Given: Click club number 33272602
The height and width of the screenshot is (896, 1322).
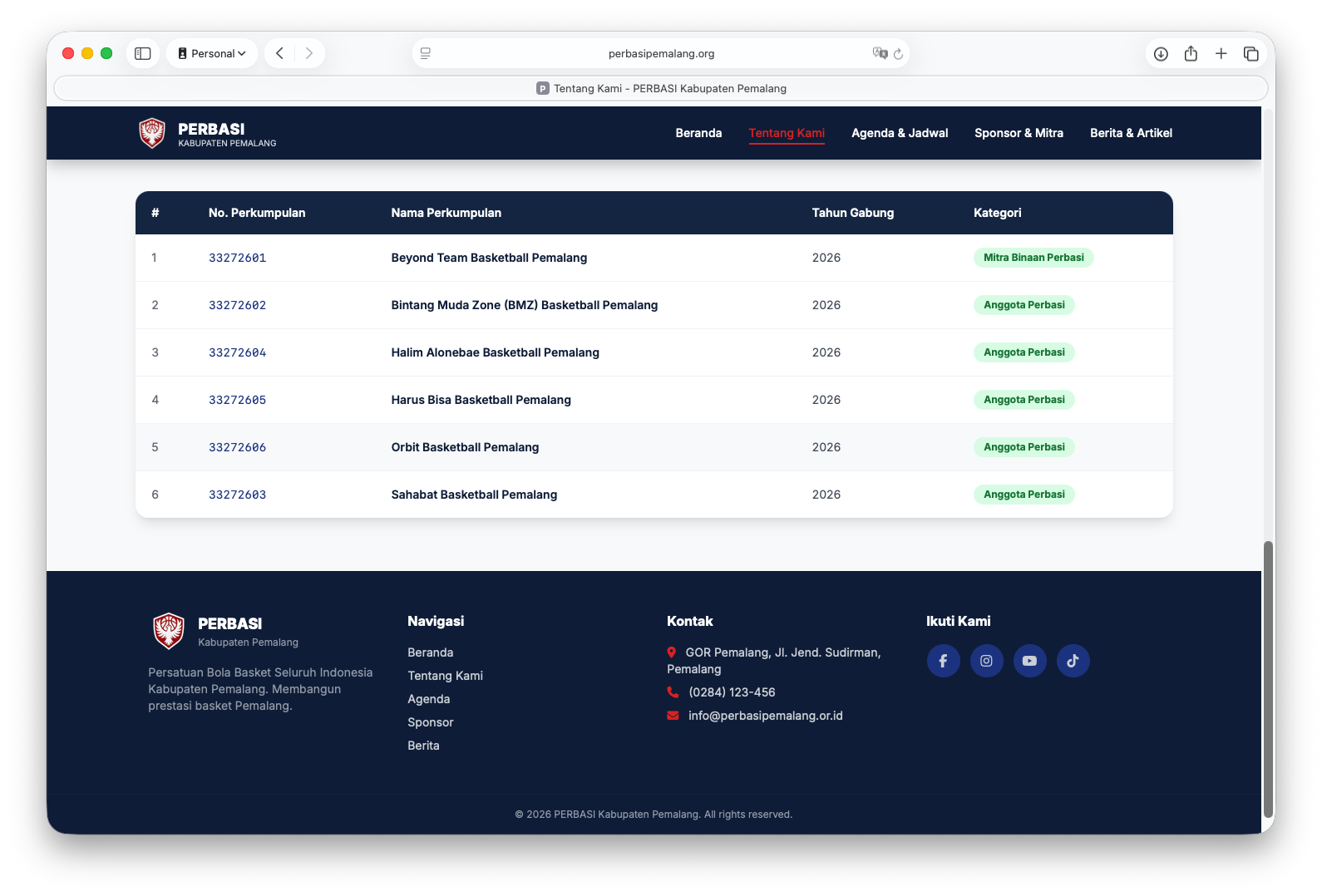Looking at the screenshot, I should [237, 305].
